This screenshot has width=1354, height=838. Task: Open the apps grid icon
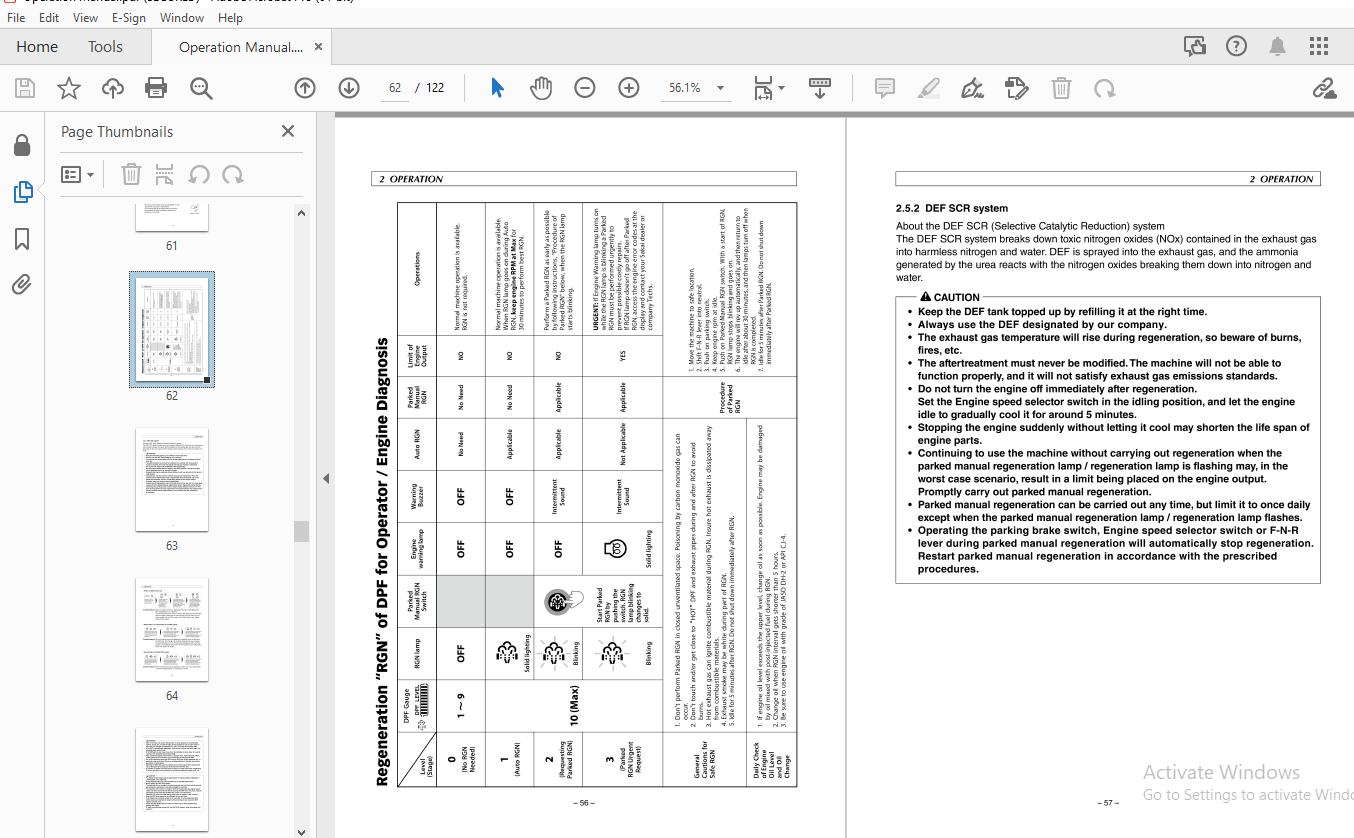[1319, 46]
